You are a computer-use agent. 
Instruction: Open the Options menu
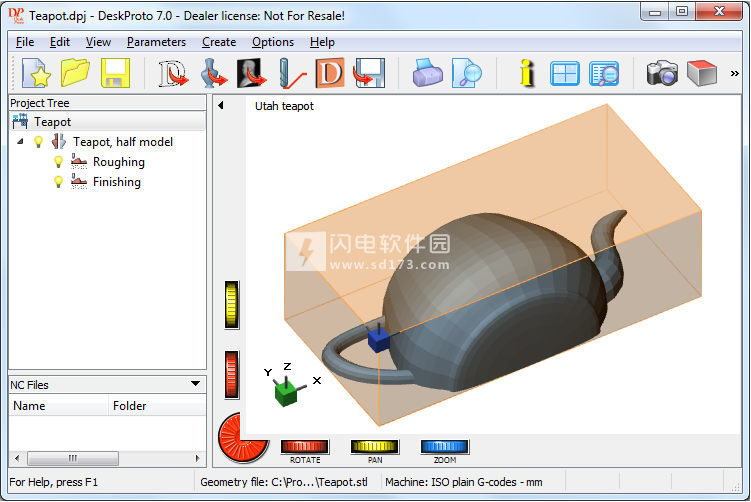(273, 42)
